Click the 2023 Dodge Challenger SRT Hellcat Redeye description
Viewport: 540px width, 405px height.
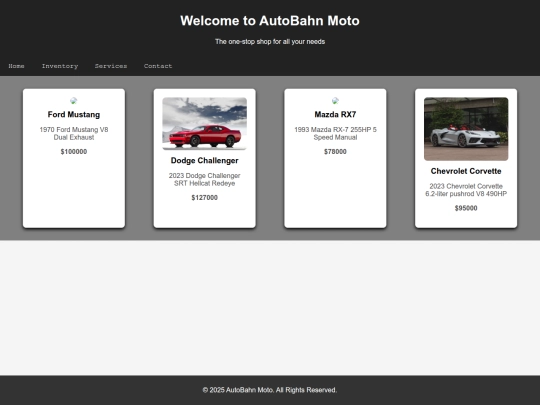tap(205, 179)
